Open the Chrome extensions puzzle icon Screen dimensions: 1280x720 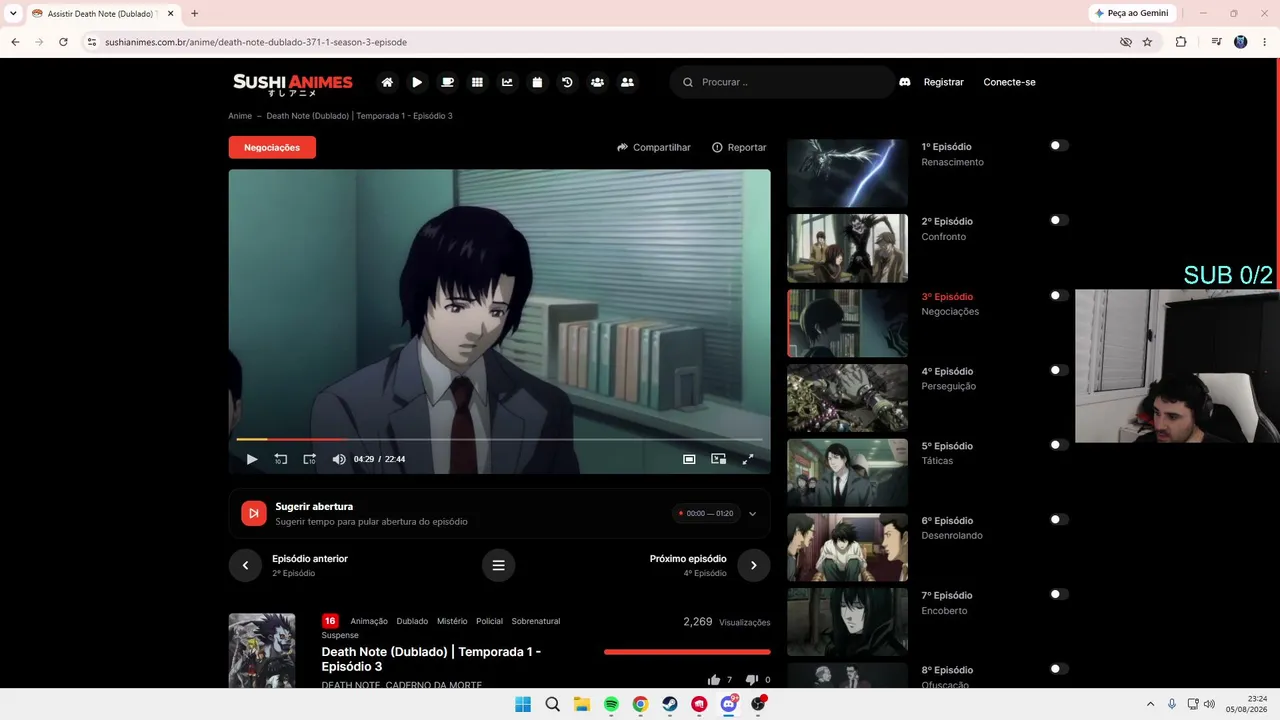pos(1181,42)
